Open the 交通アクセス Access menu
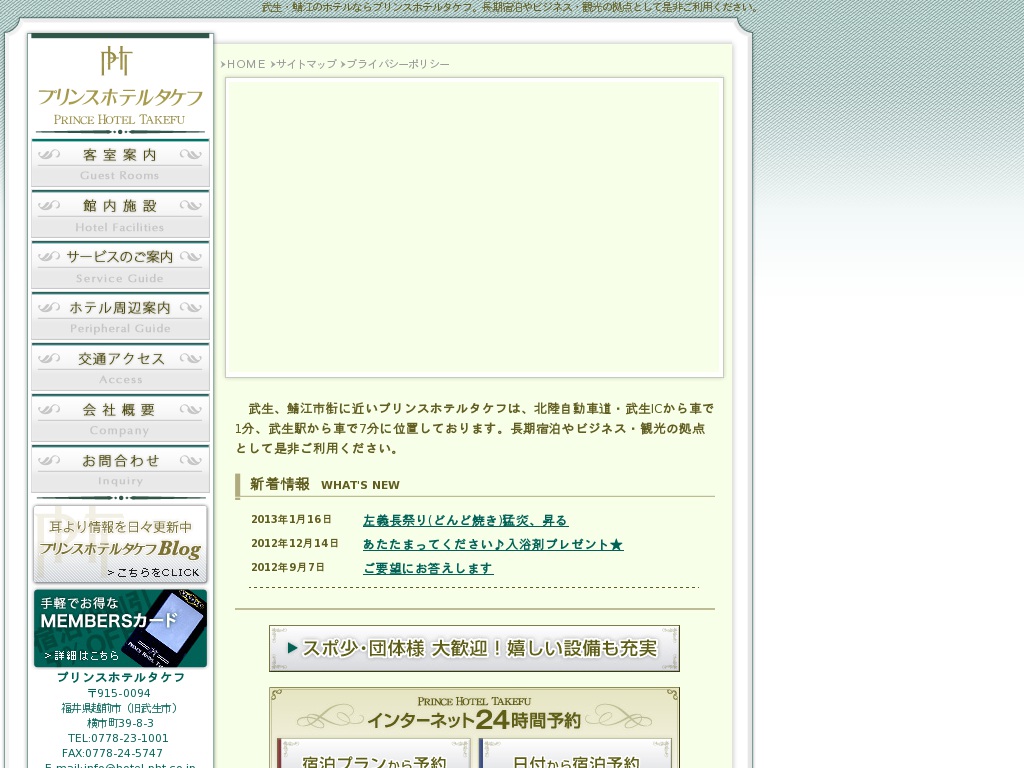The image size is (1024, 768). [x=120, y=367]
